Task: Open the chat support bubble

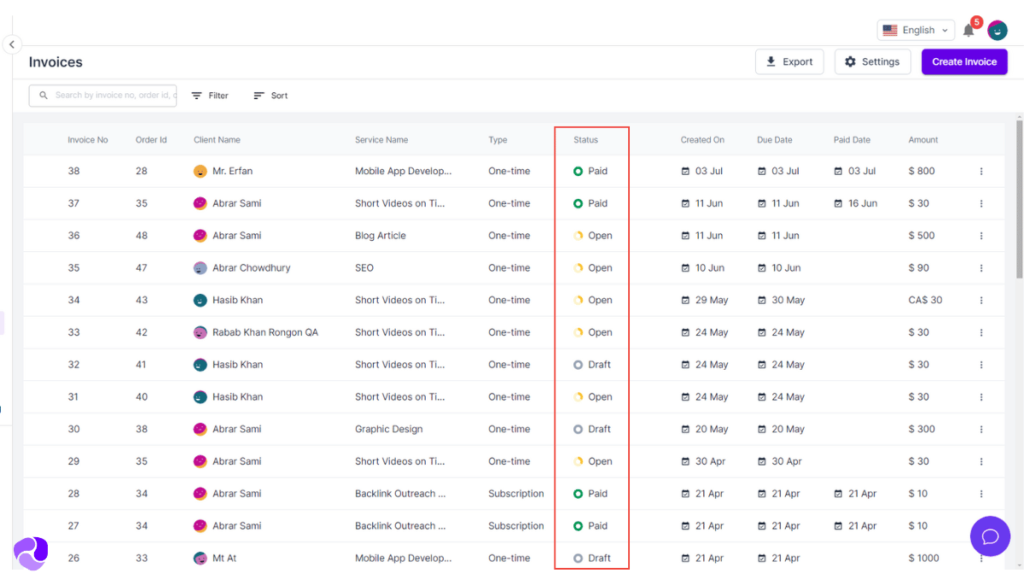Action: [990, 536]
